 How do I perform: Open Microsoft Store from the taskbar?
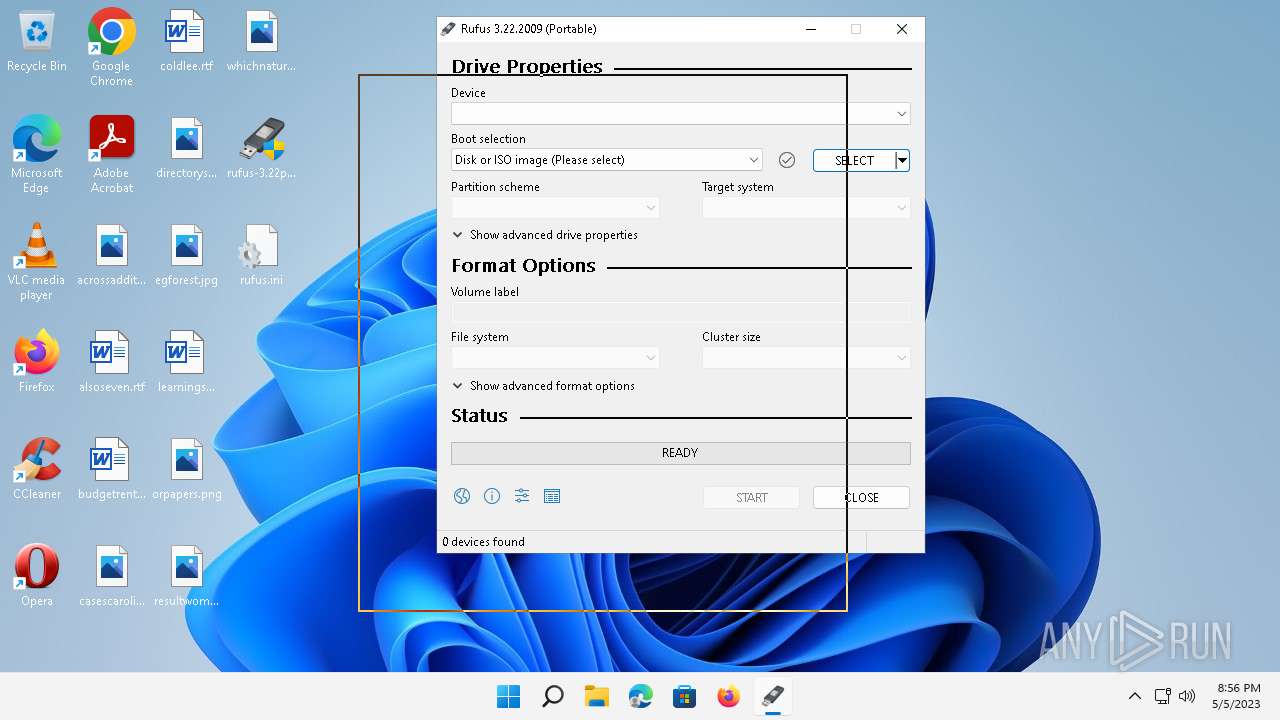(x=684, y=696)
